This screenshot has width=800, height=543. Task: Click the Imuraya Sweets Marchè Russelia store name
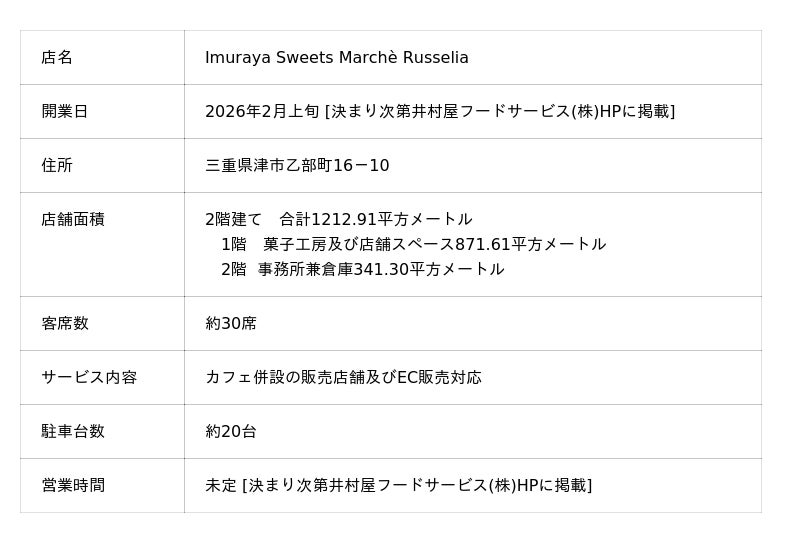(336, 58)
